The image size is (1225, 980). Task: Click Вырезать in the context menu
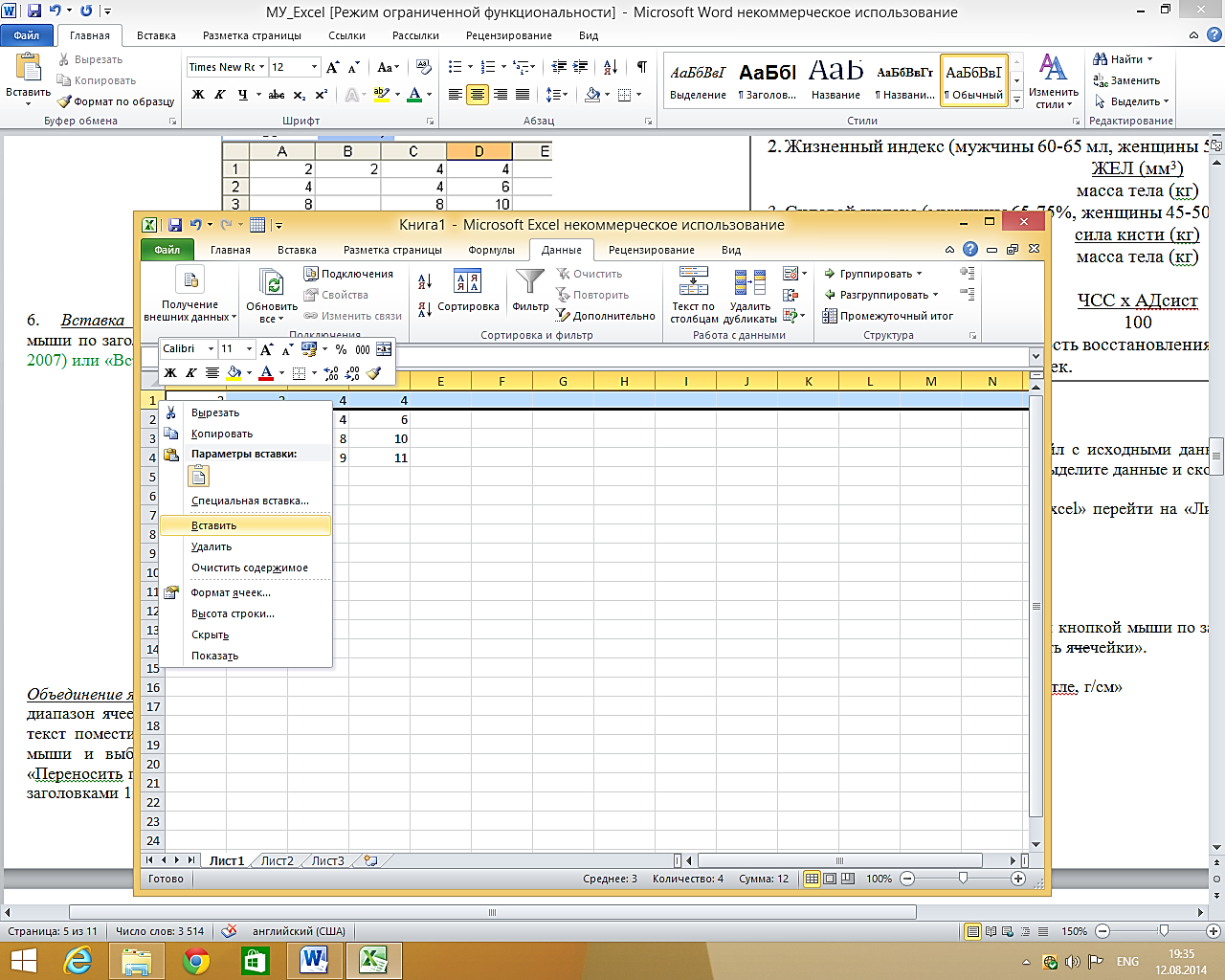pos(215,412)
